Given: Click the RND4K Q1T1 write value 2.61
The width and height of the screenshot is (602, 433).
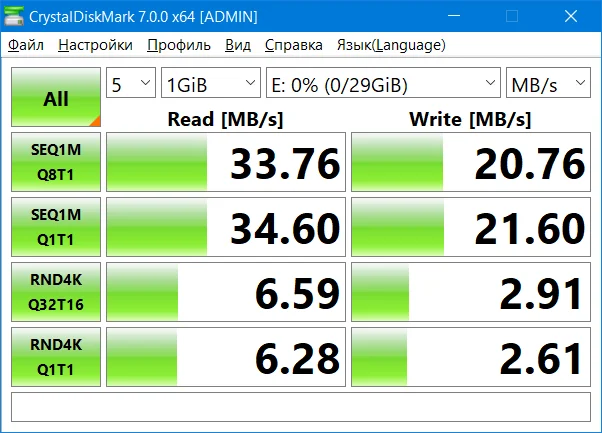Looking at the screenshot, I should point(471,357).
